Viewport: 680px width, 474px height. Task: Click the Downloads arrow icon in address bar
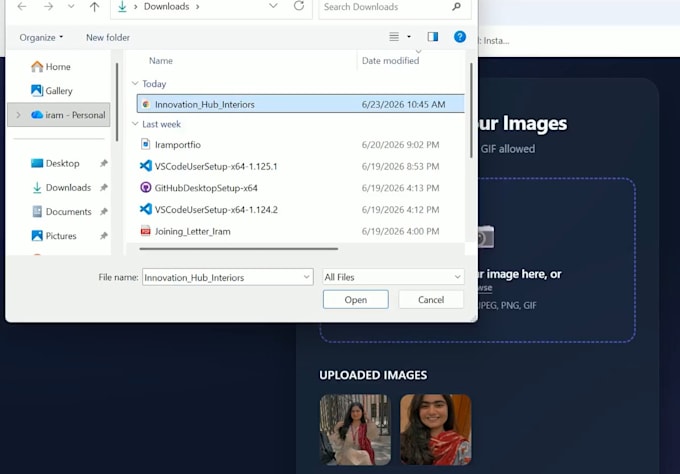(x=122, y=7)
